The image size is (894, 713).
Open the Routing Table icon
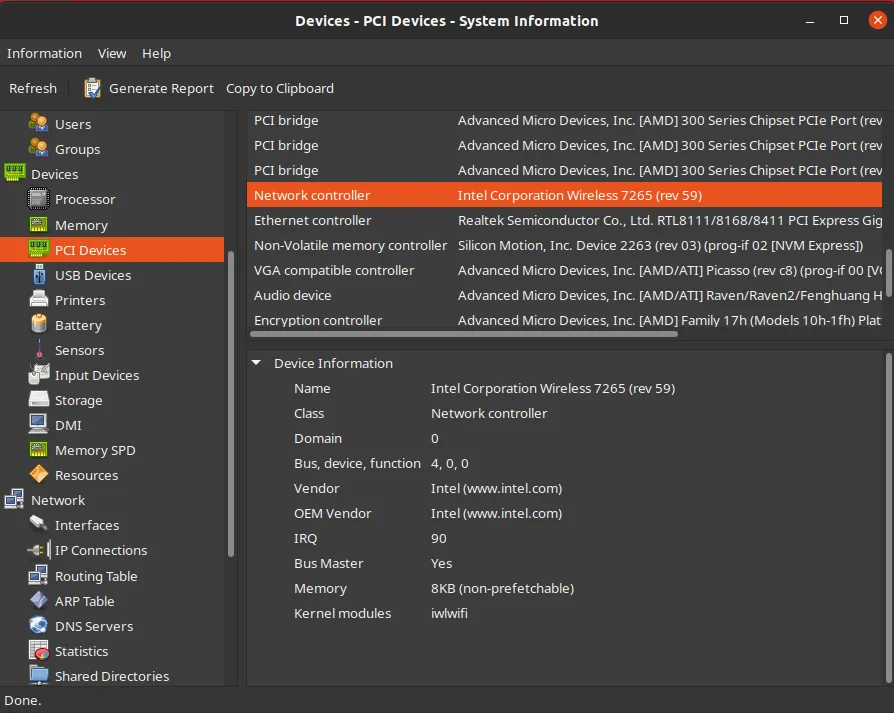(38, 576)
